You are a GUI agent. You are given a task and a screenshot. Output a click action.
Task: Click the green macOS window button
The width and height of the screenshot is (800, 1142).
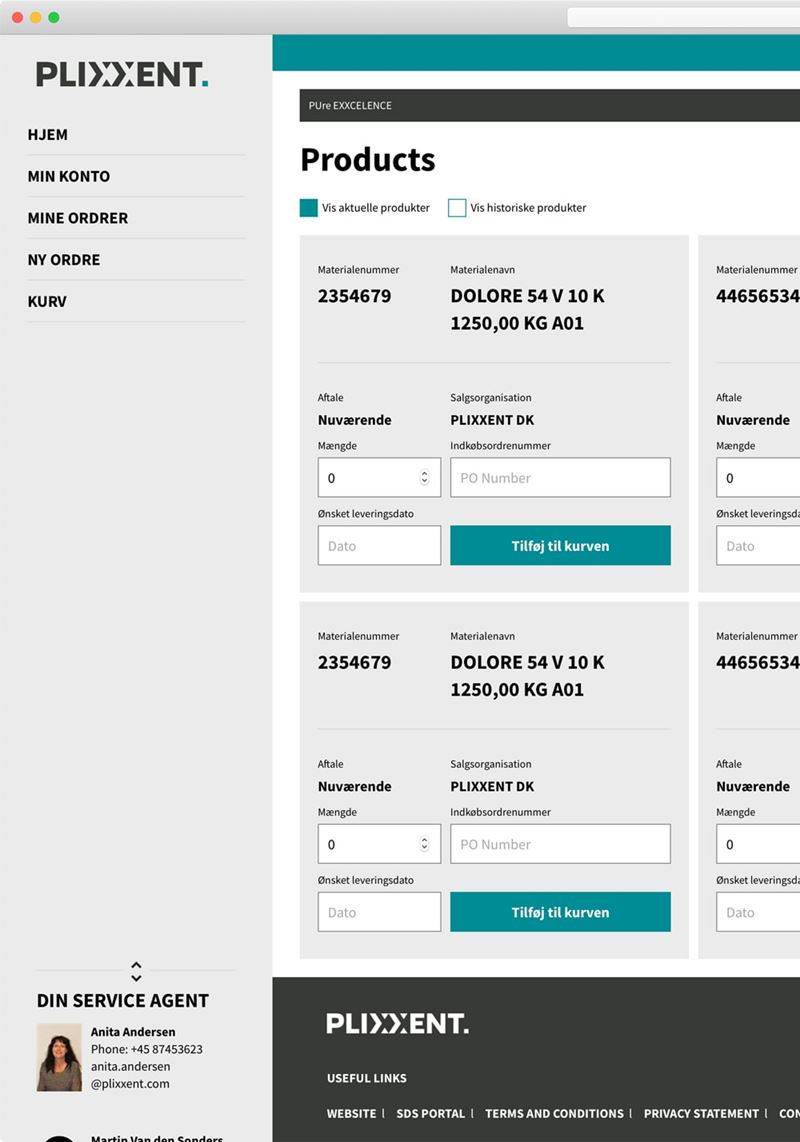coord(54,17)
